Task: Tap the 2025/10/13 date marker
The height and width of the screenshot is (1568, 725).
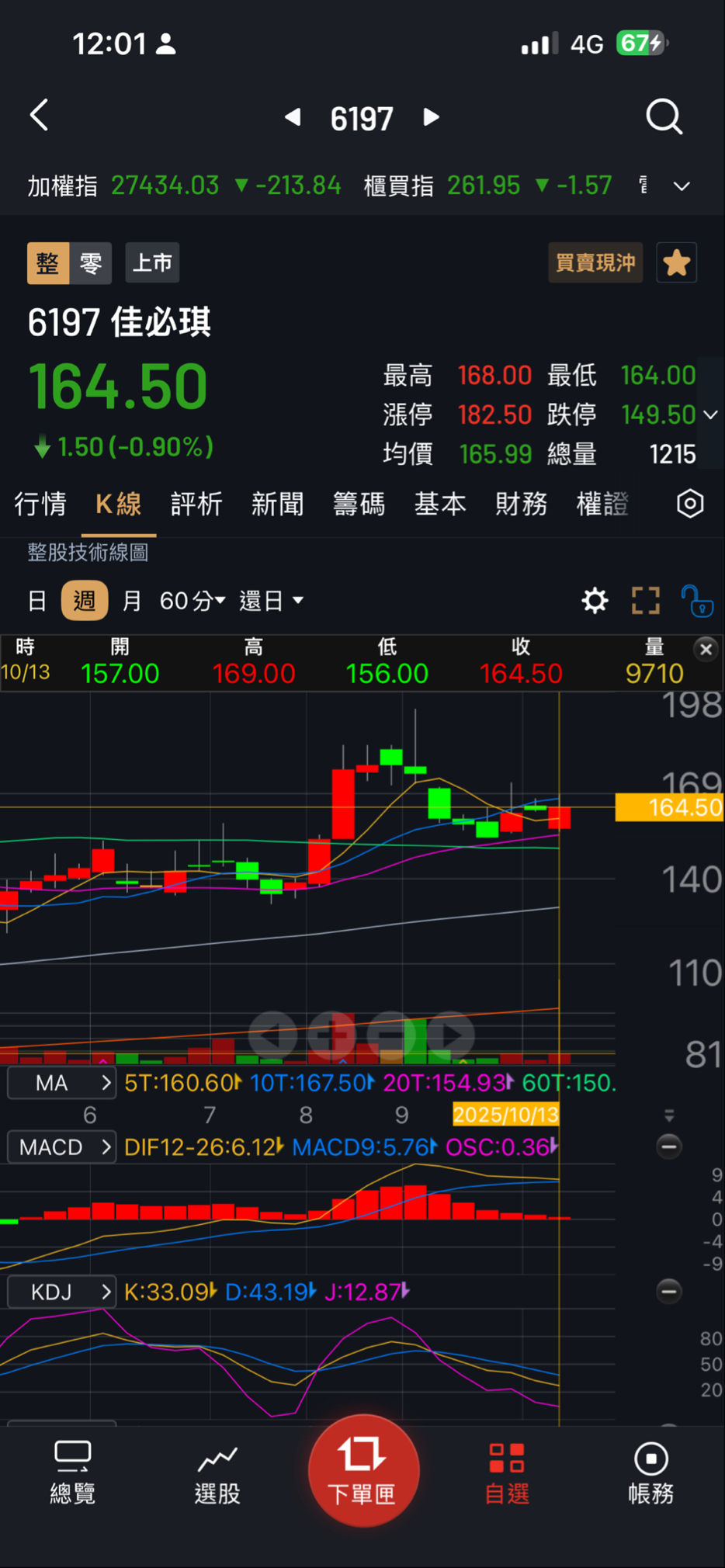Action: point(505,1115)
